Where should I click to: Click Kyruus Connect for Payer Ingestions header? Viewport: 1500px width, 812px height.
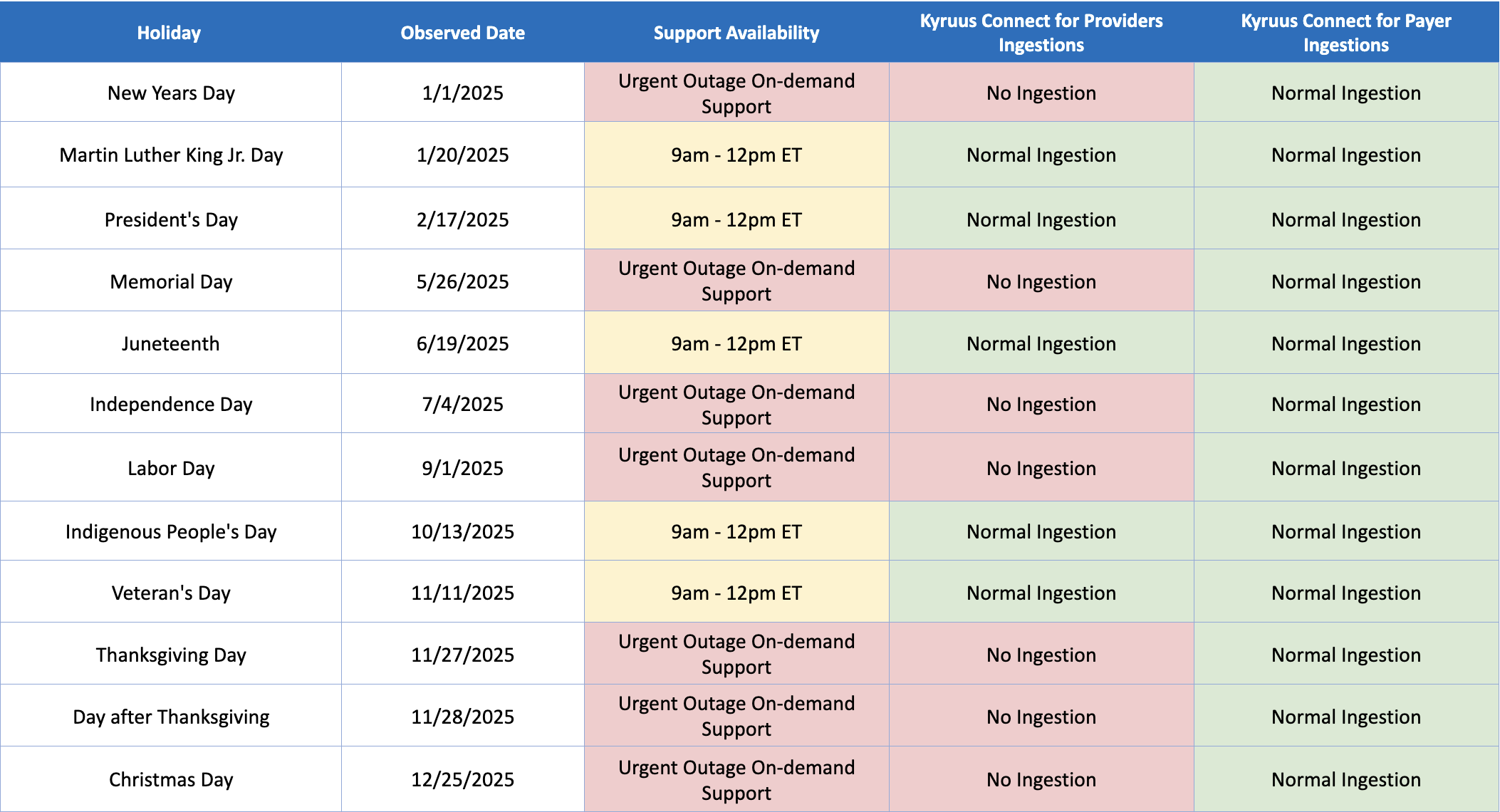(1346, 32)
